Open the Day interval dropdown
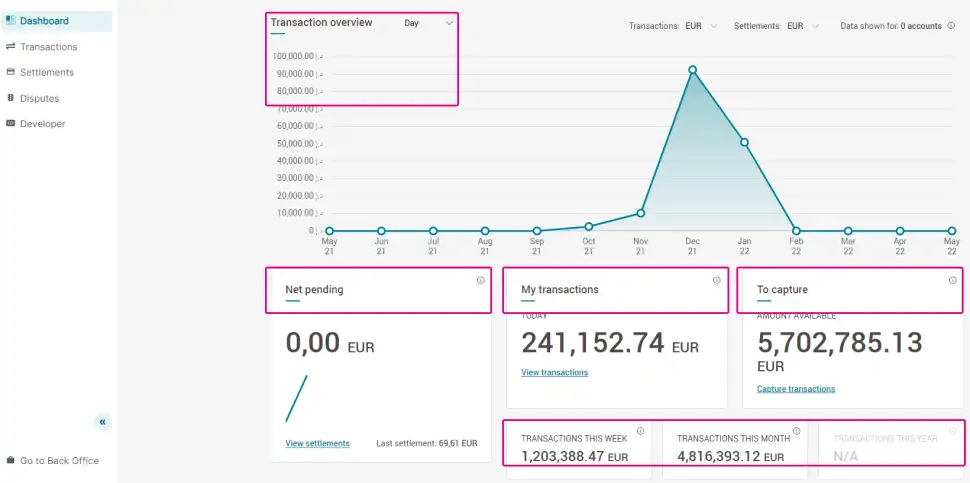 pyautogui.click(x=429, y=23)
